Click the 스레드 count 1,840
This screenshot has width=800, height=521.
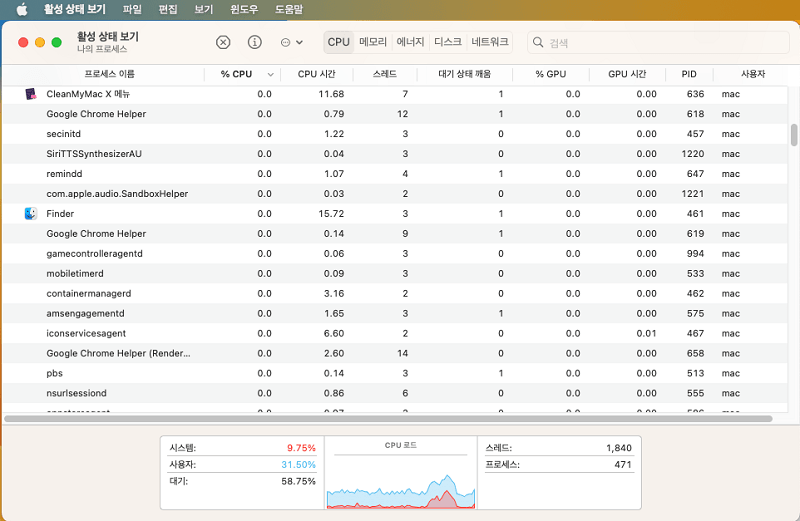coord(619,448)
